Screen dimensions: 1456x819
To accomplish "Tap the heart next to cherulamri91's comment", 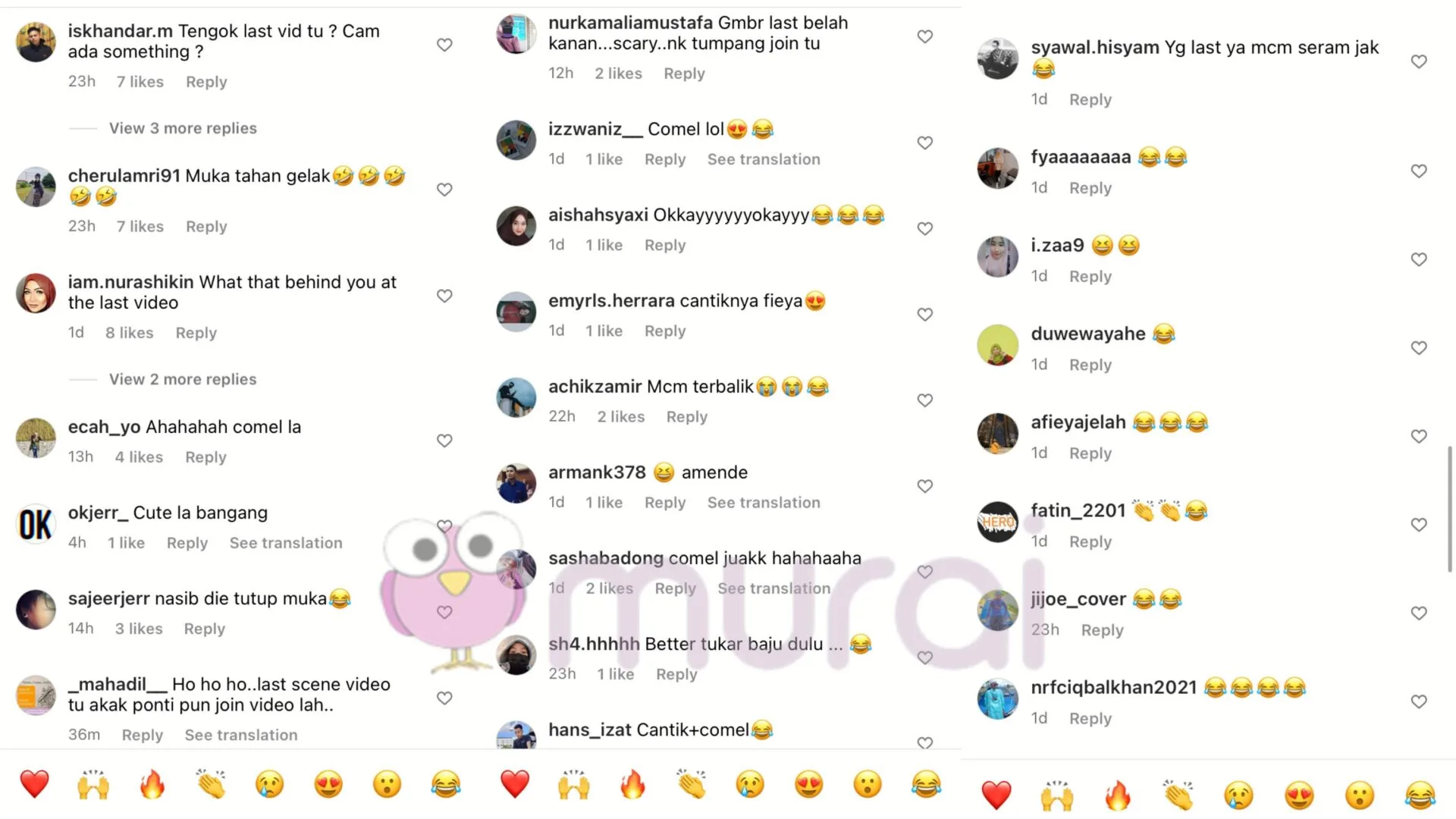I will (x=444, y=190).
